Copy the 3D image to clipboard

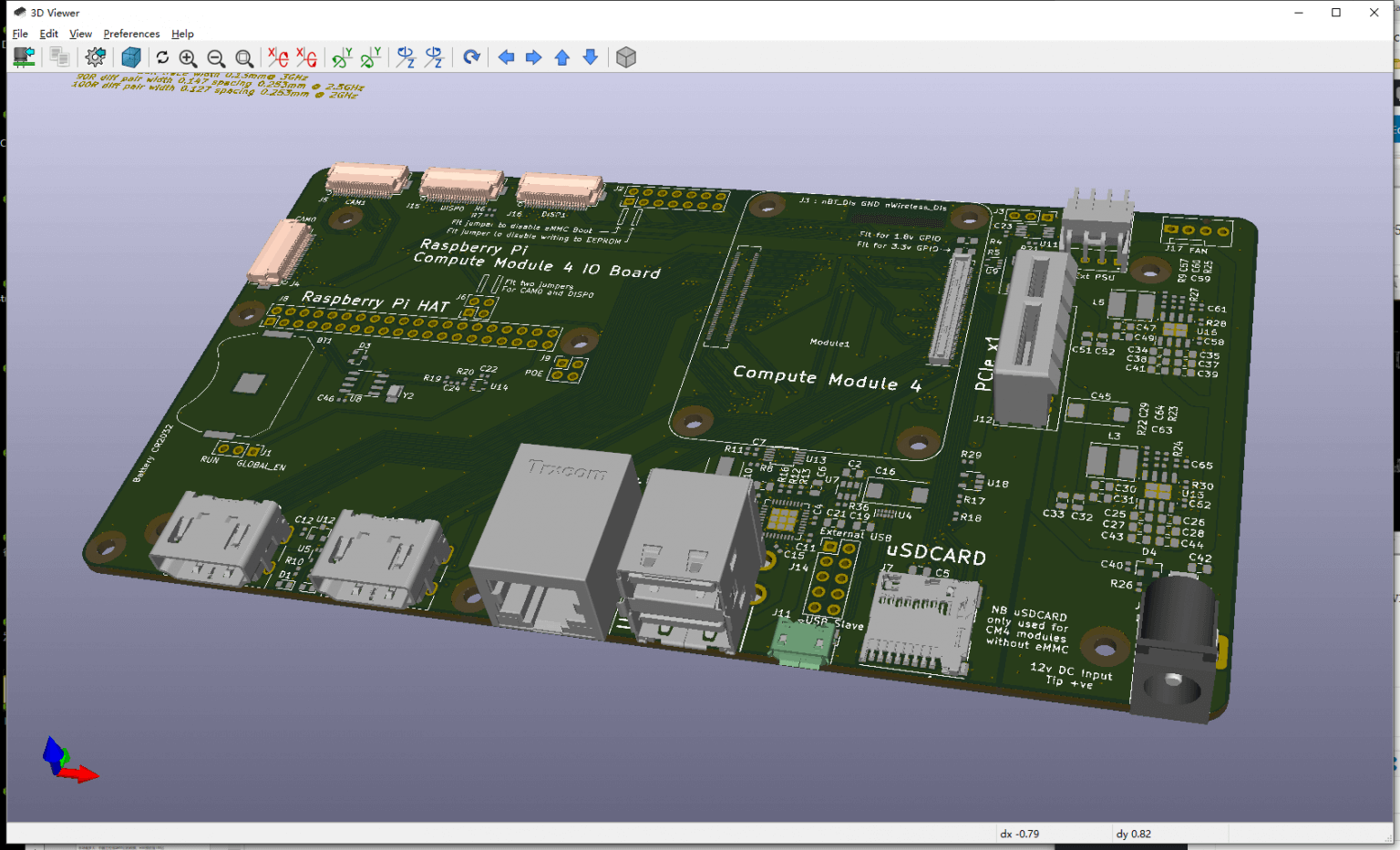tap(59, 56)
